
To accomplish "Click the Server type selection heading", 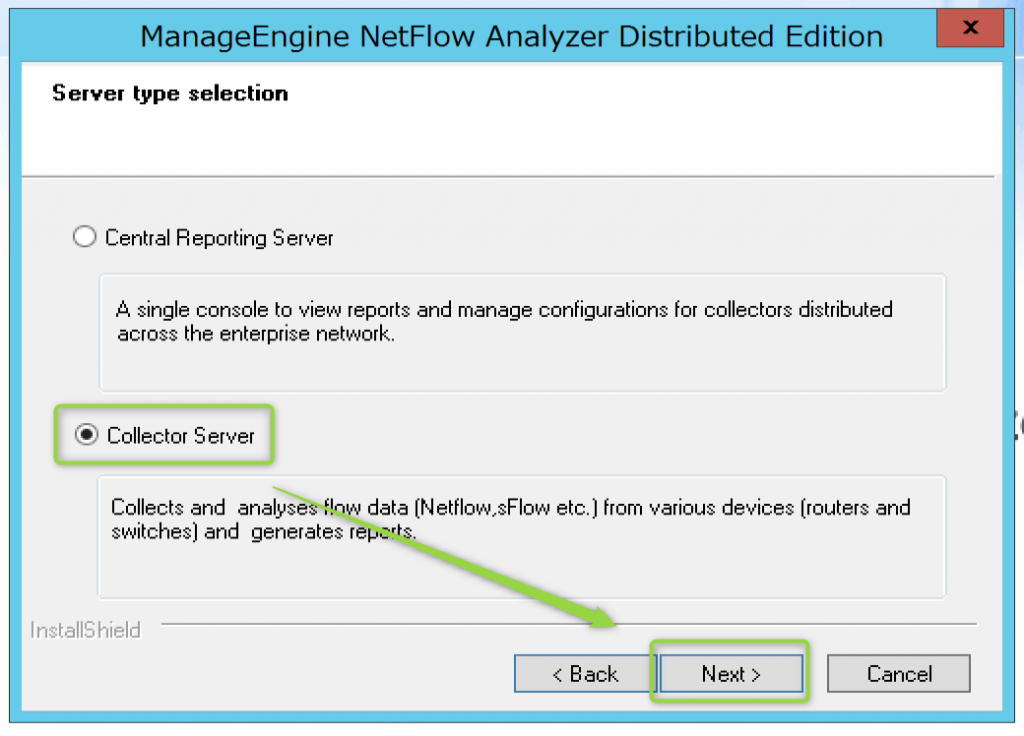I will click(x=170, y=93).
